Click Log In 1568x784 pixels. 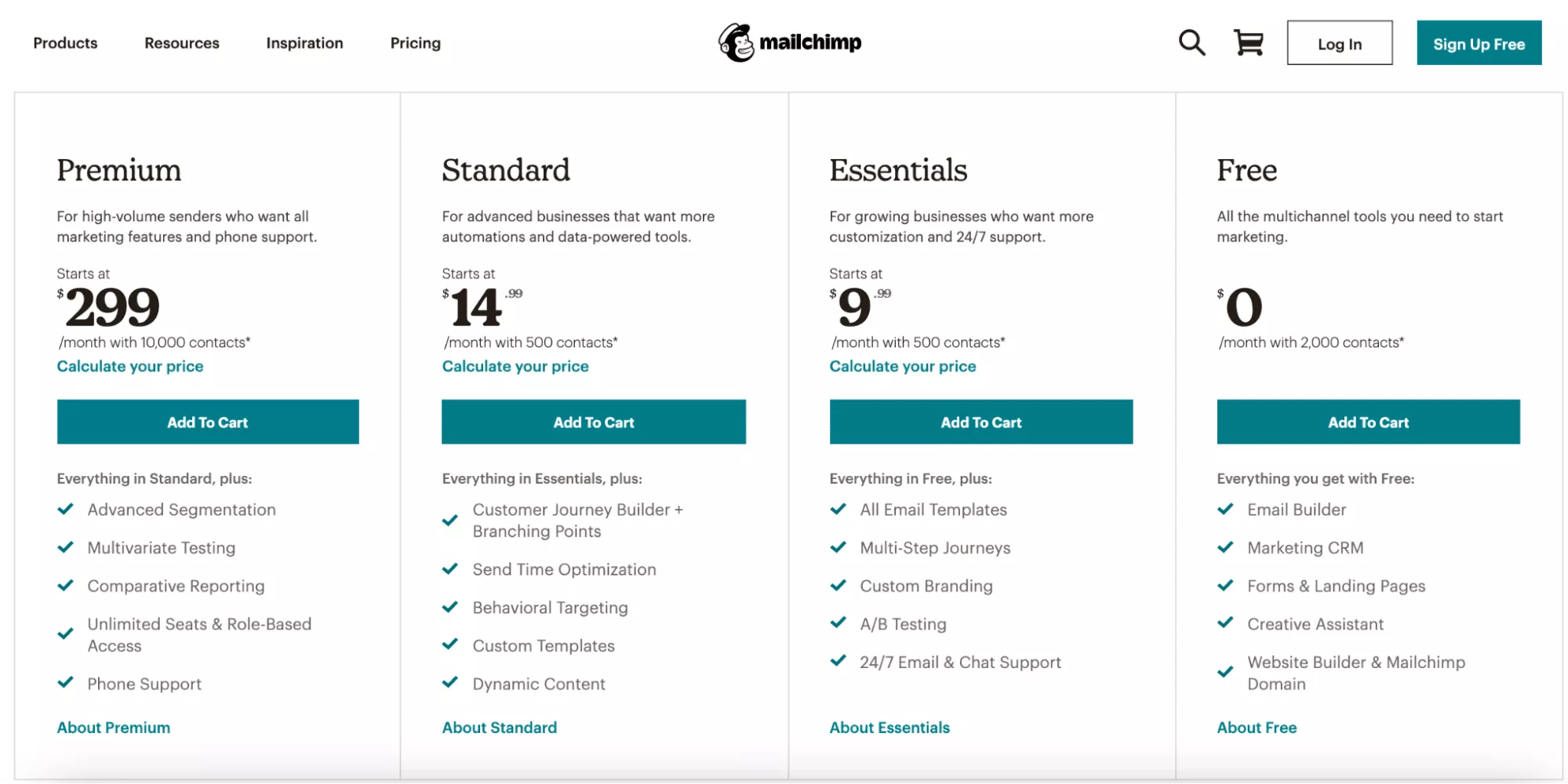tap(1339, 43)
